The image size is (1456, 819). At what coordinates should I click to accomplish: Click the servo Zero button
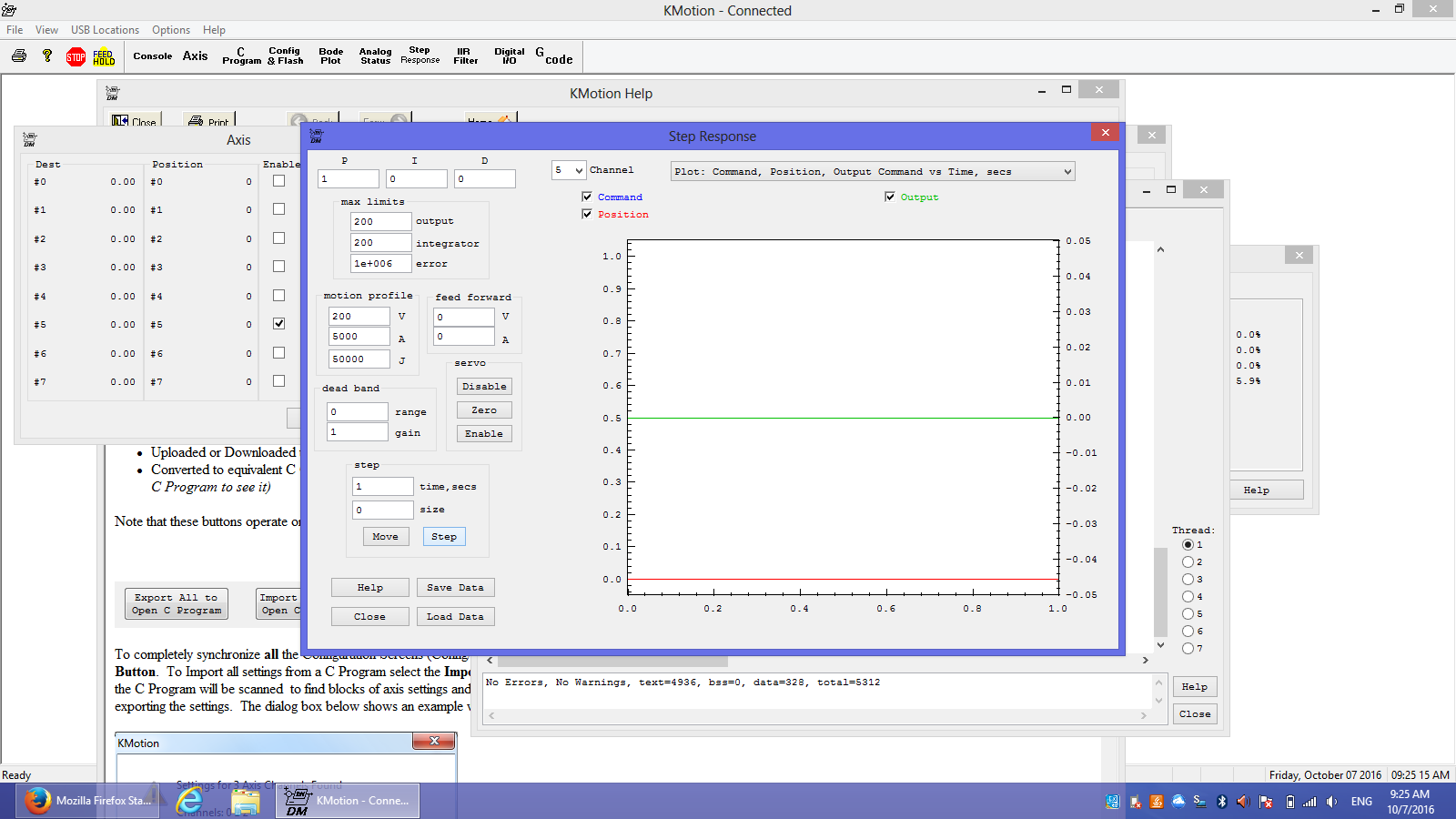click(484, 410)
